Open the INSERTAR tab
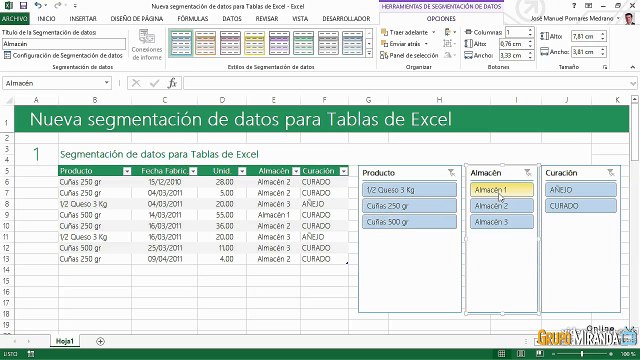 coord(83,19)
